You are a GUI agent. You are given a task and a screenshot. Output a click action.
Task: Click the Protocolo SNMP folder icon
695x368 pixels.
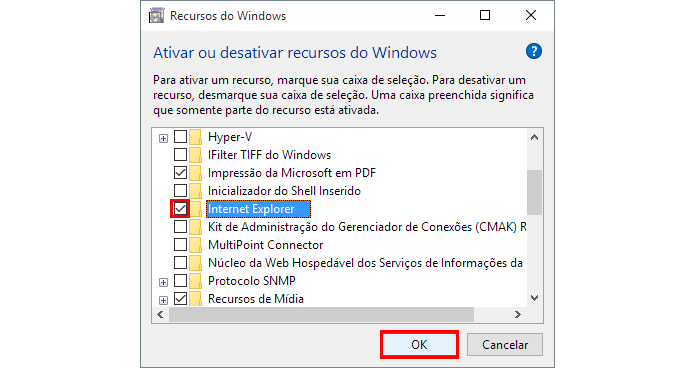[195, 281]
